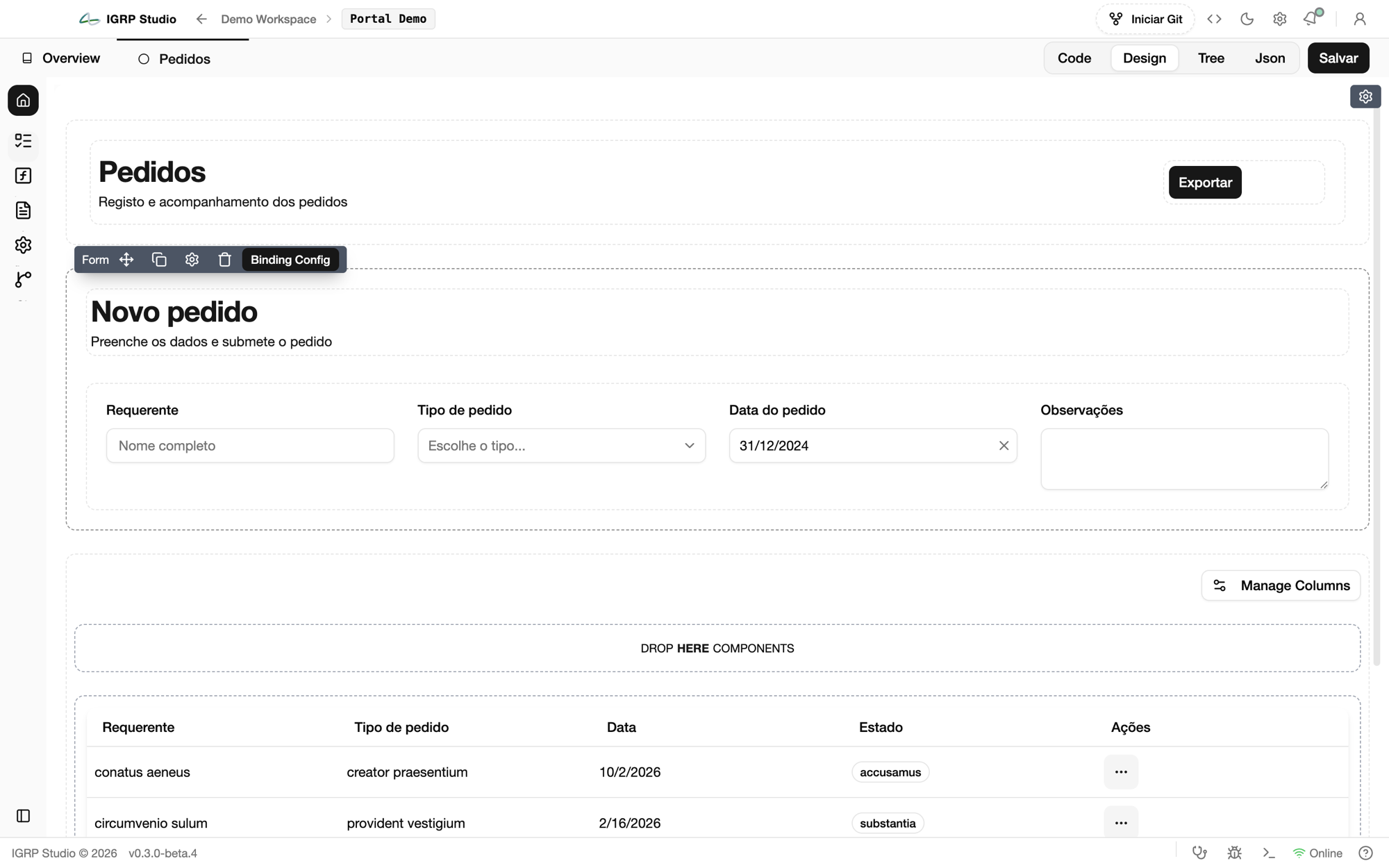Open the gear settings icon in left sidebar

click(23, 245)
